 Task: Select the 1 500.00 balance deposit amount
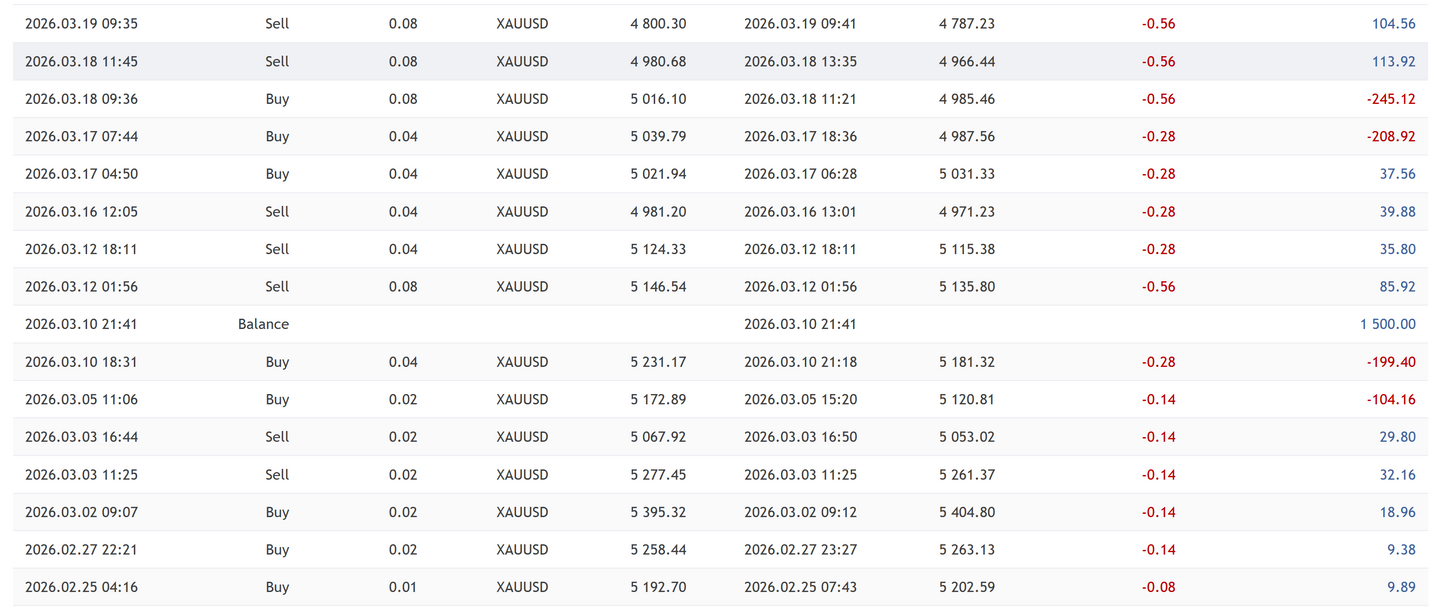pos(1387,324)
